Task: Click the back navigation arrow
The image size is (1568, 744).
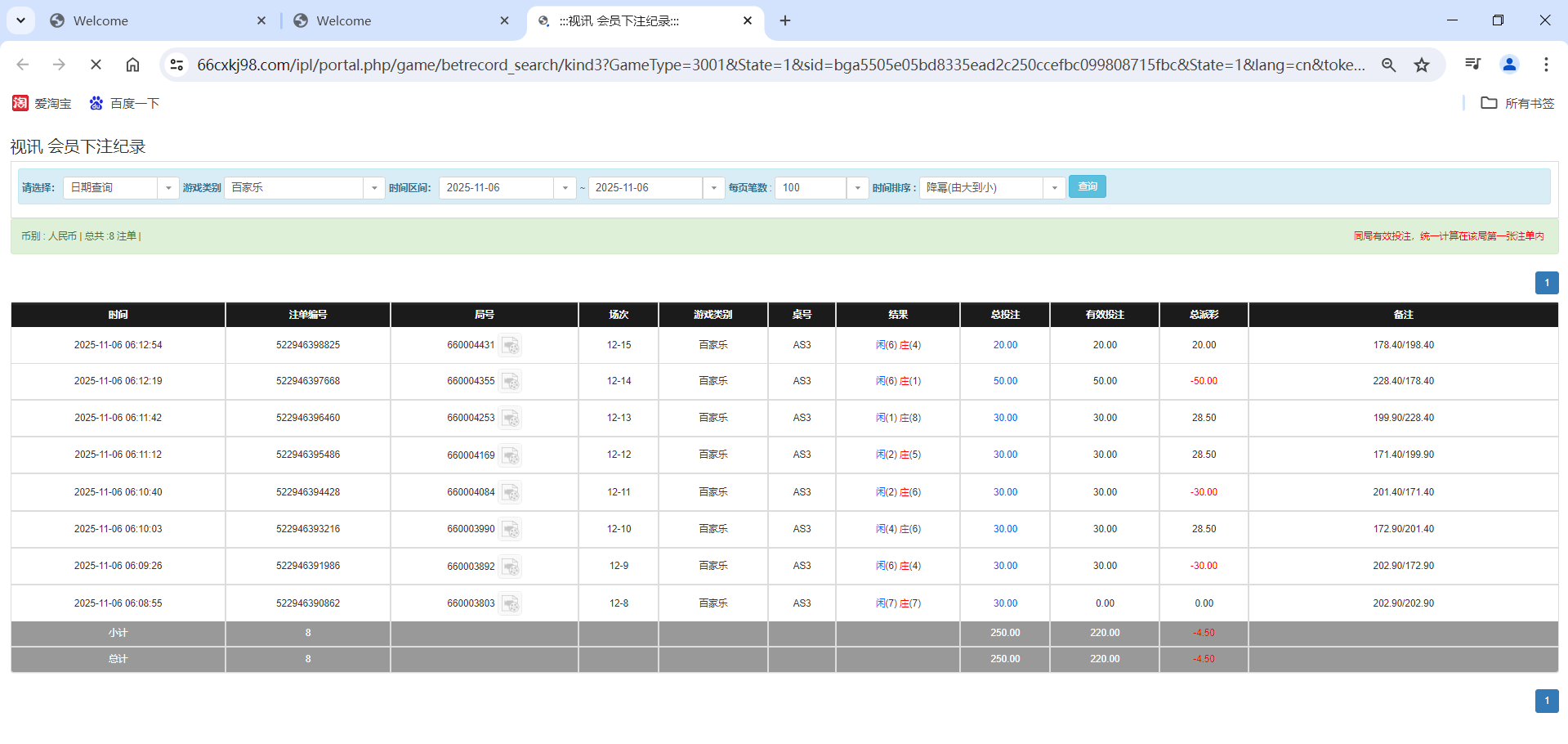Action: pyautogui.click(x=22, y=64)
